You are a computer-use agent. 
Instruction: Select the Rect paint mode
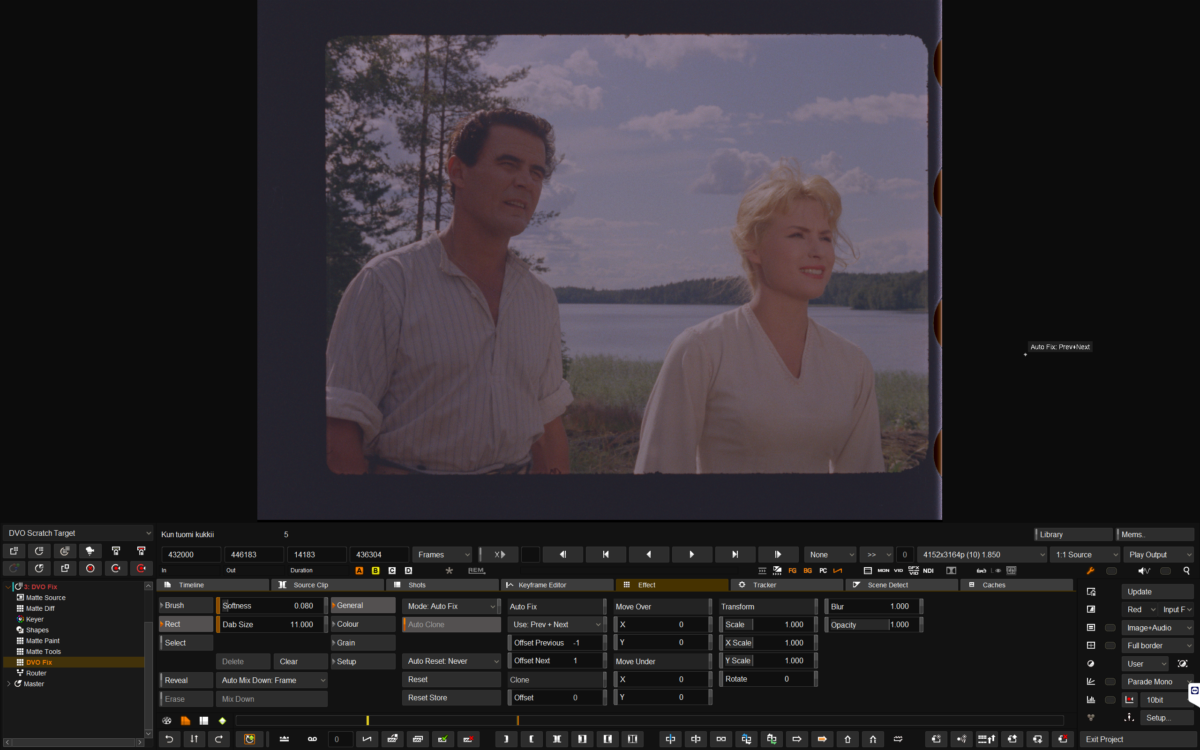coord(187,624)
